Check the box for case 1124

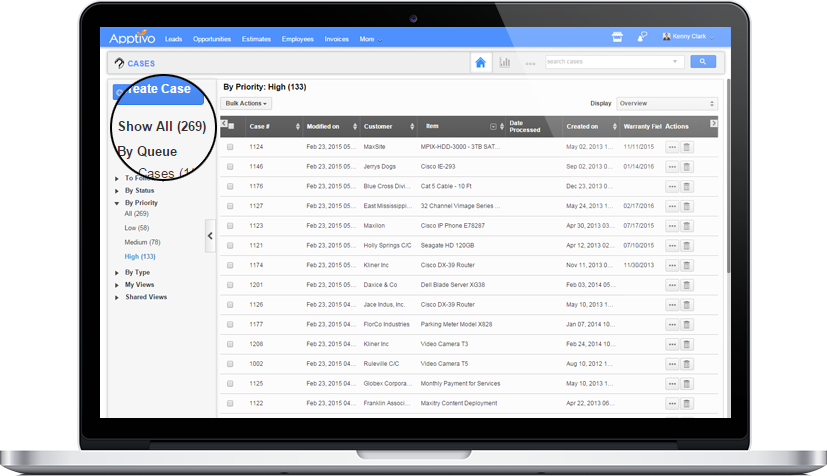(x=230, y=147)
